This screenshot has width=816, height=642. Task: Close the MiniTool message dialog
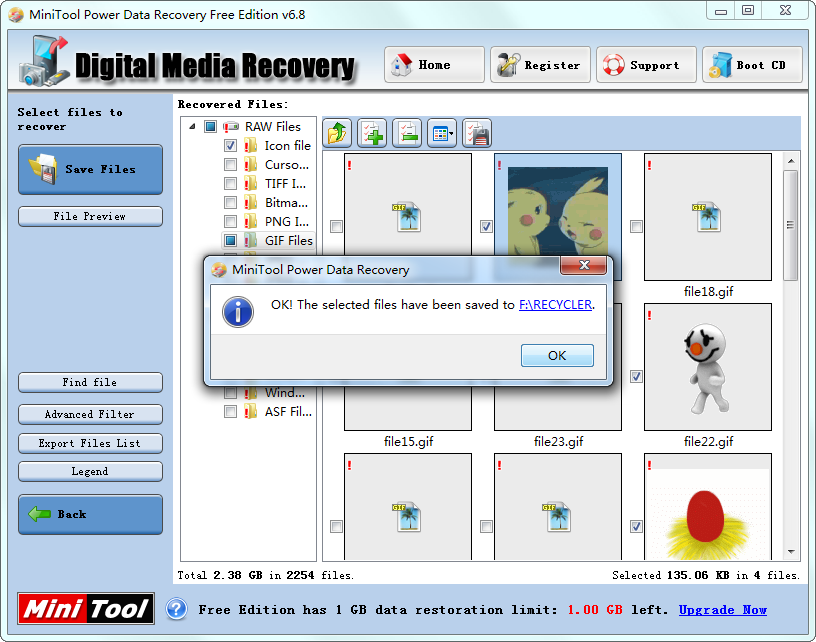(584, 265)
